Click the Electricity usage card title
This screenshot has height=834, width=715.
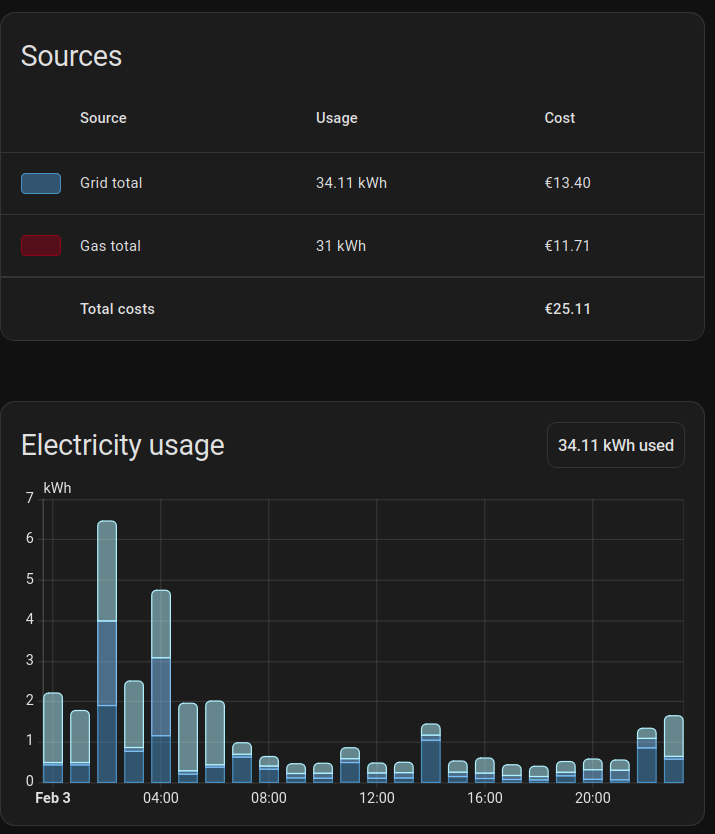[122, 445]
